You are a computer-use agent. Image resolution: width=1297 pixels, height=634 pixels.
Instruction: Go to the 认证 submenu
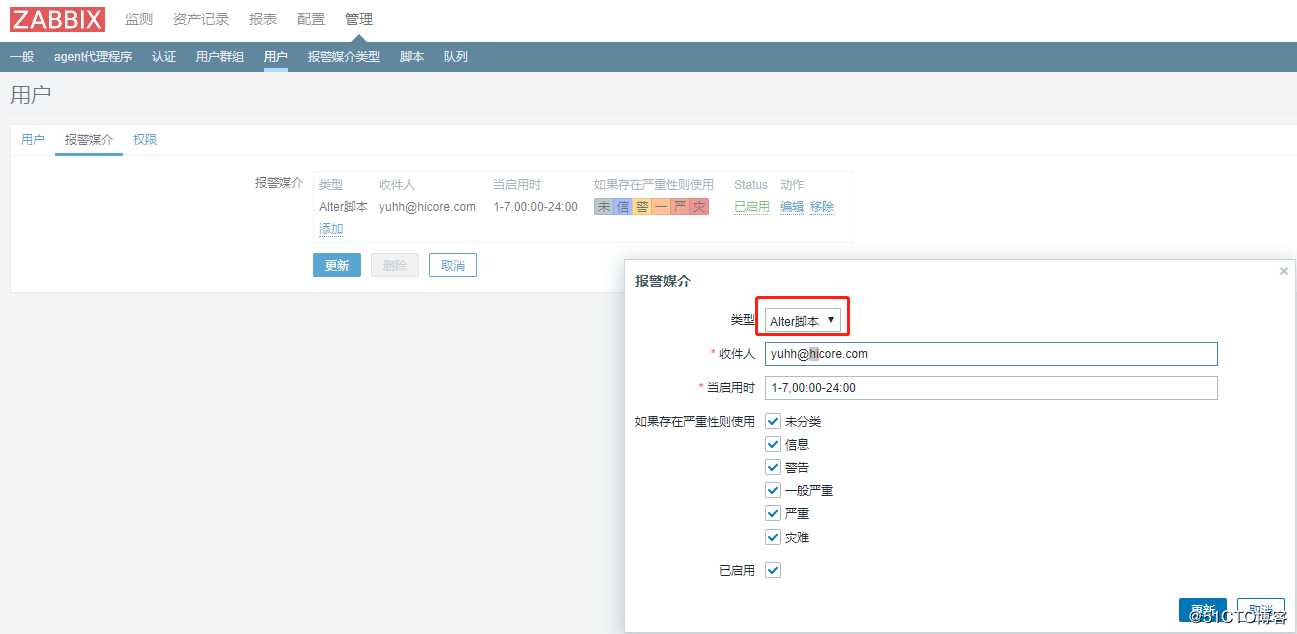coord(164,57)
